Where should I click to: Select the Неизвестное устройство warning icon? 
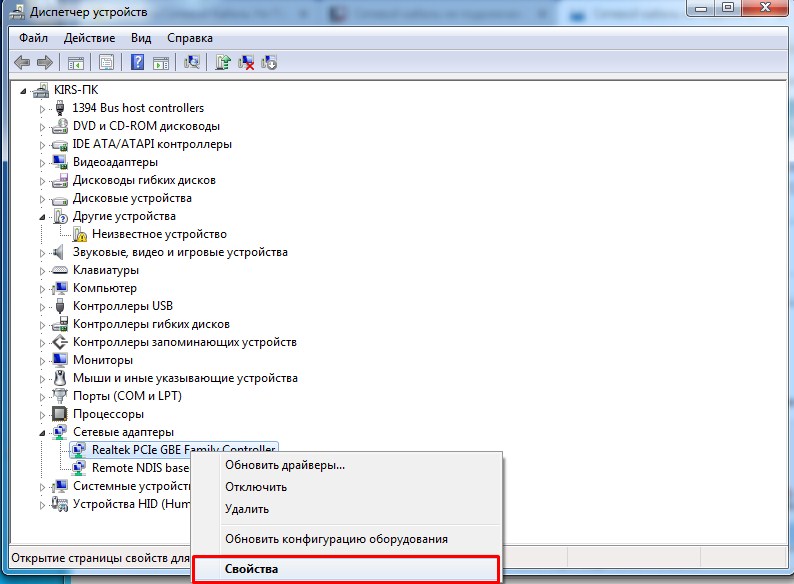tap(80, 234)
